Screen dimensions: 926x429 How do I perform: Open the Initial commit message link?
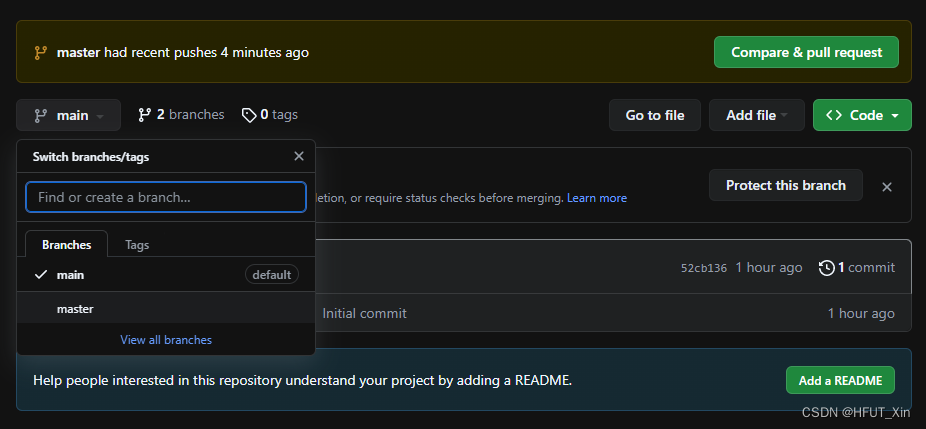point(364,313)
